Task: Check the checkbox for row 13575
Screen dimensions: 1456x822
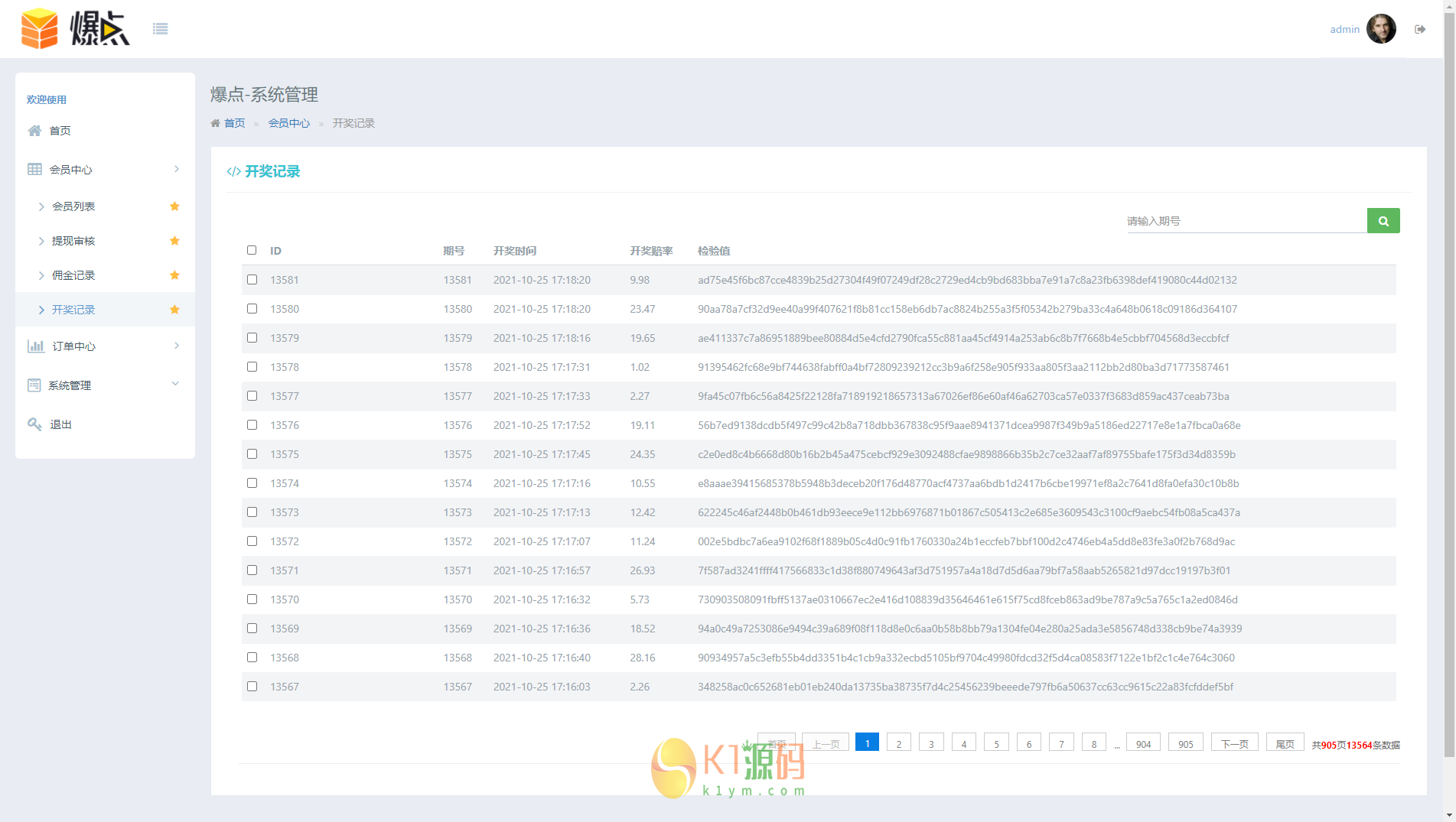Action: click(252, 454)
